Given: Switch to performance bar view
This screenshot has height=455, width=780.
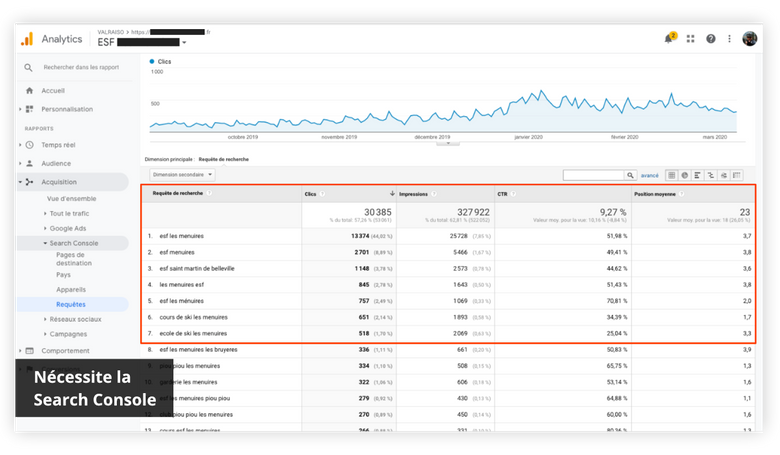Looking at the screenshot, I should tap(697, 175).
